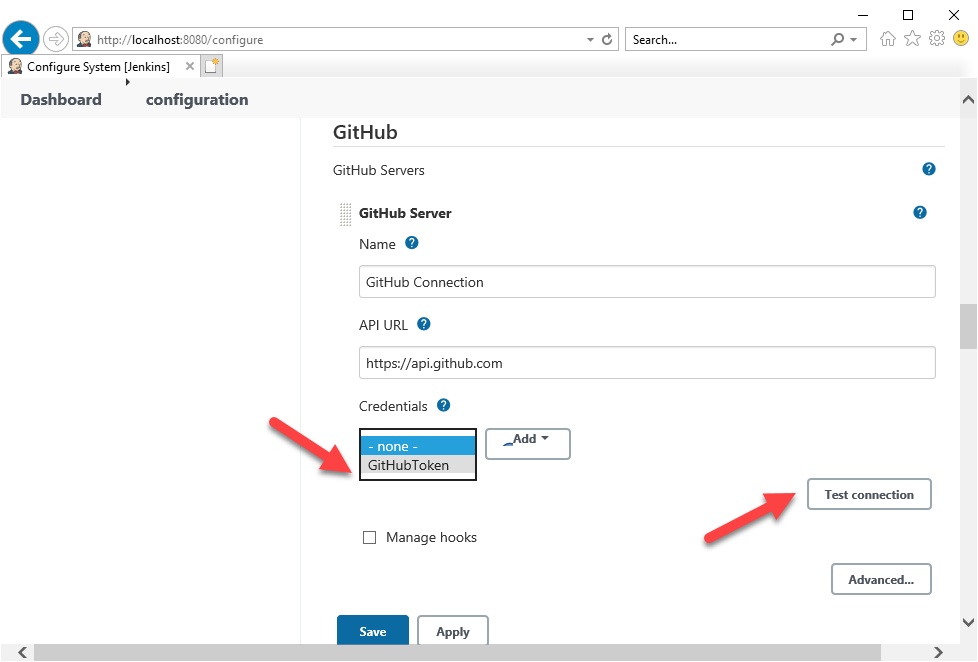Open help icon next to API URL
The height and width of the screenshot is (662, 978).
pos(424,324)
